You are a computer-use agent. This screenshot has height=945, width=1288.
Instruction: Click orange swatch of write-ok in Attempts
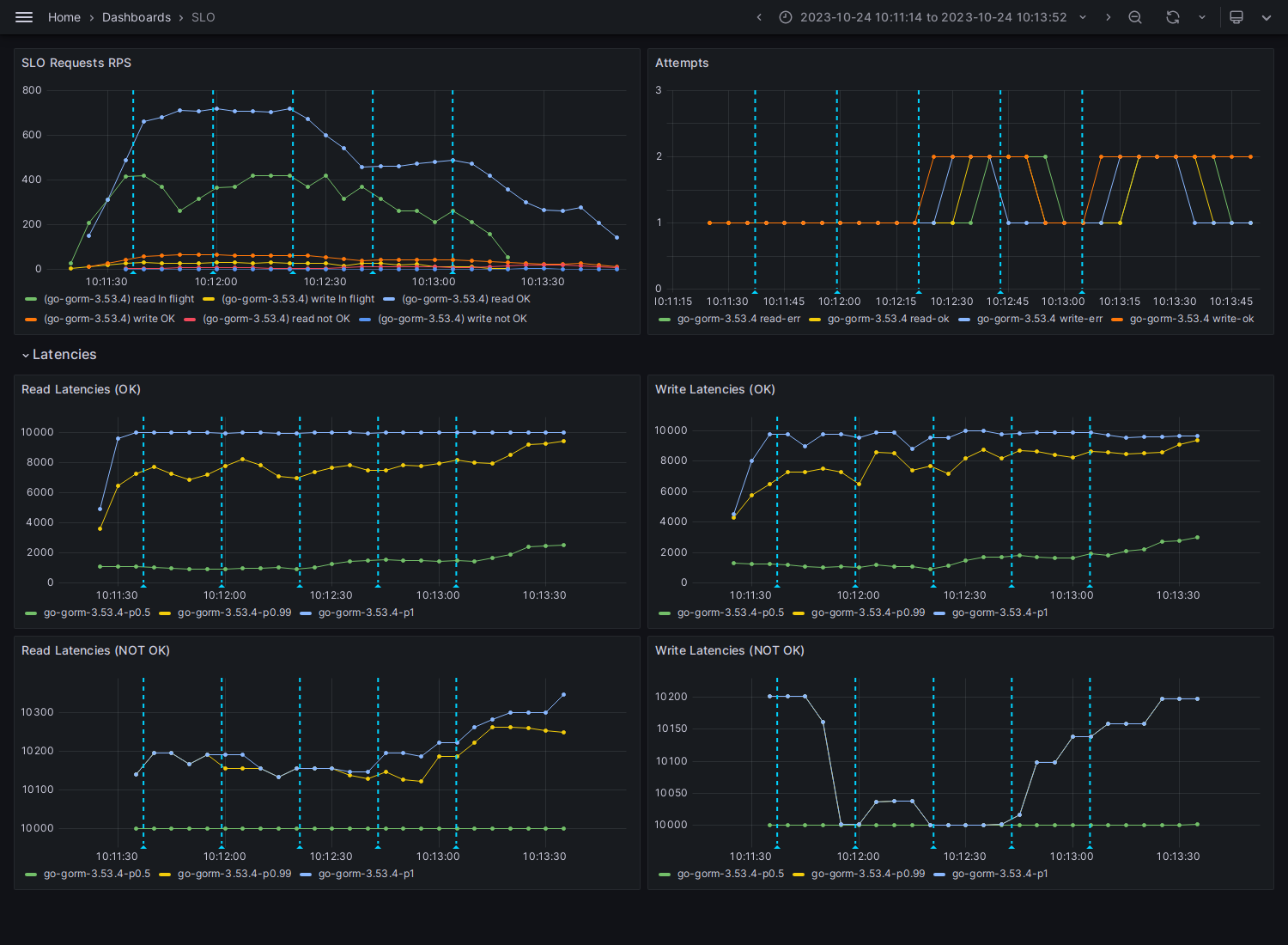coord(1117,320)
